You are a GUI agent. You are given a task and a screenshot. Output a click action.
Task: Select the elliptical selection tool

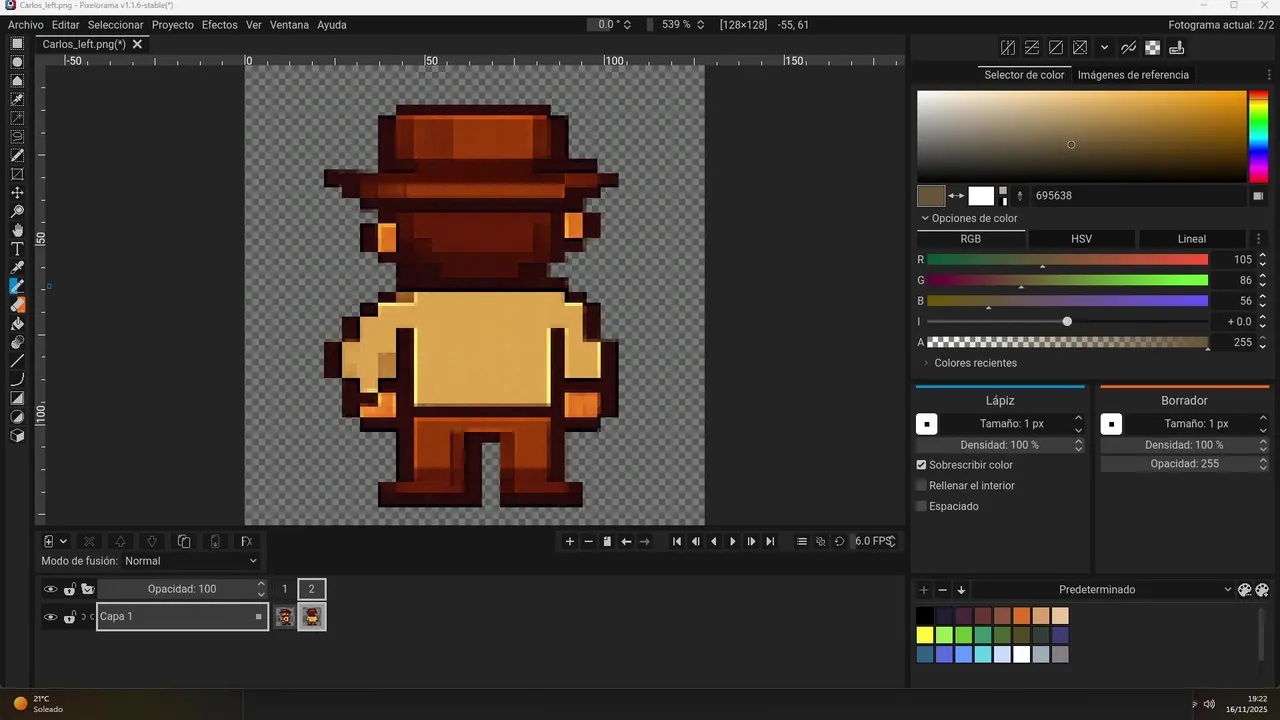click(17, 62)
